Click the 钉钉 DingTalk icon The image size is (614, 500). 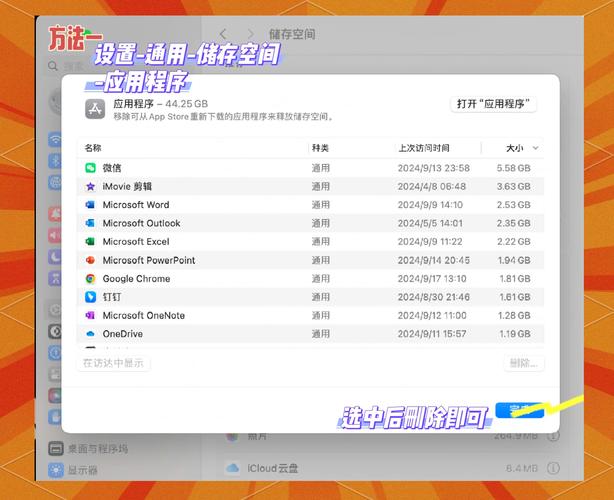click(x=90, y=297)
